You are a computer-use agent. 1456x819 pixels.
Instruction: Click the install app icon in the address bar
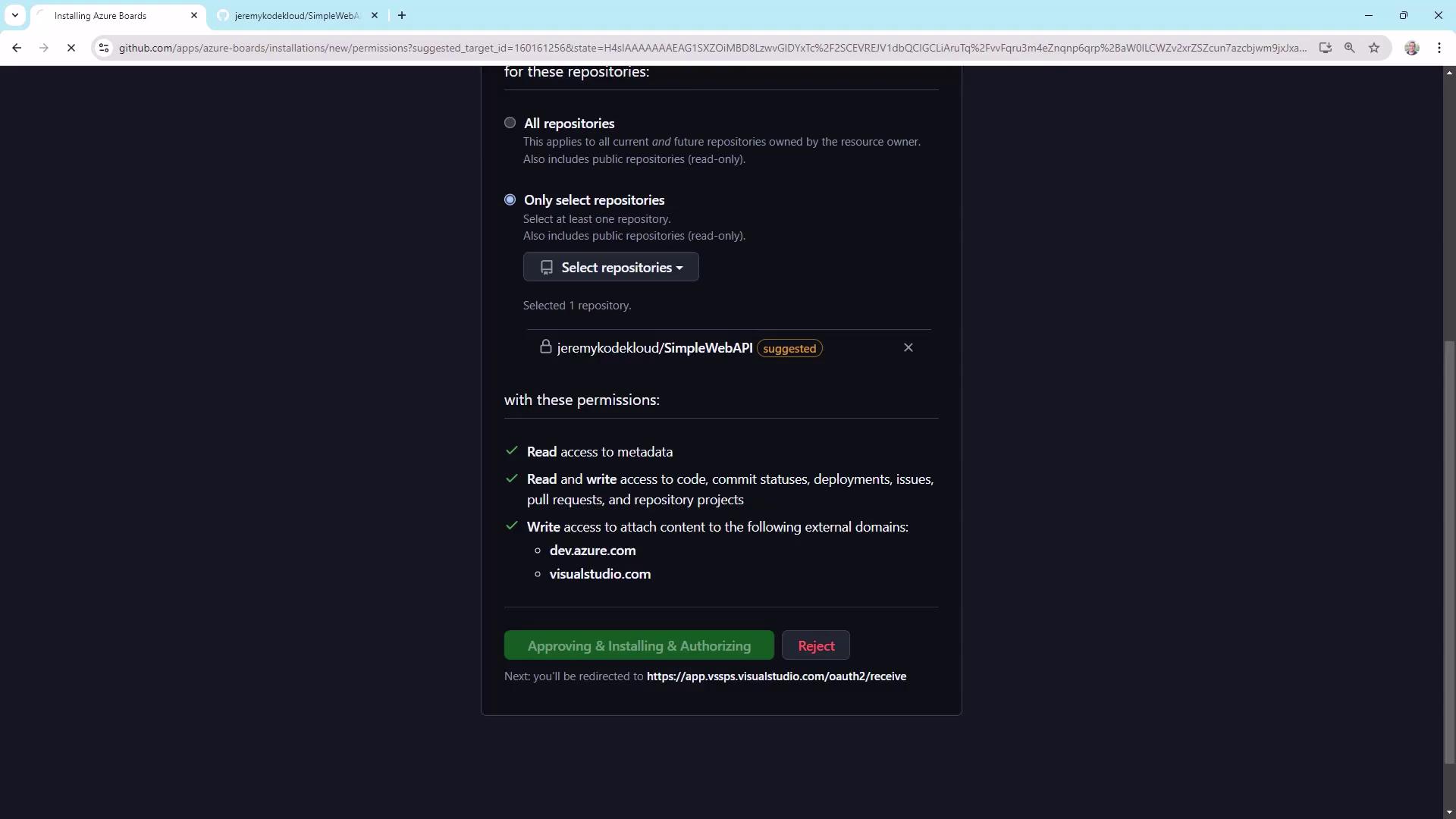[1325, 48]
